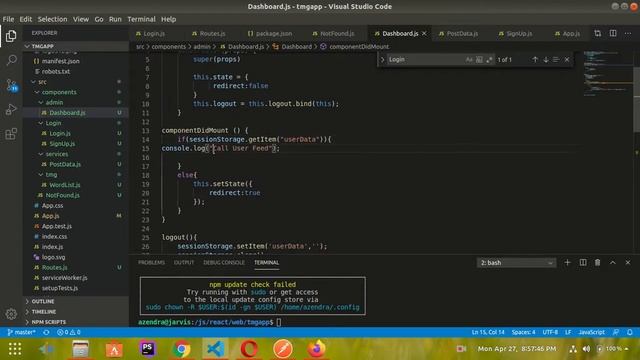Expand the Replace toggle in the find widget
The image size is (640, 360).
pyautogui.click(x=382, y=60)
